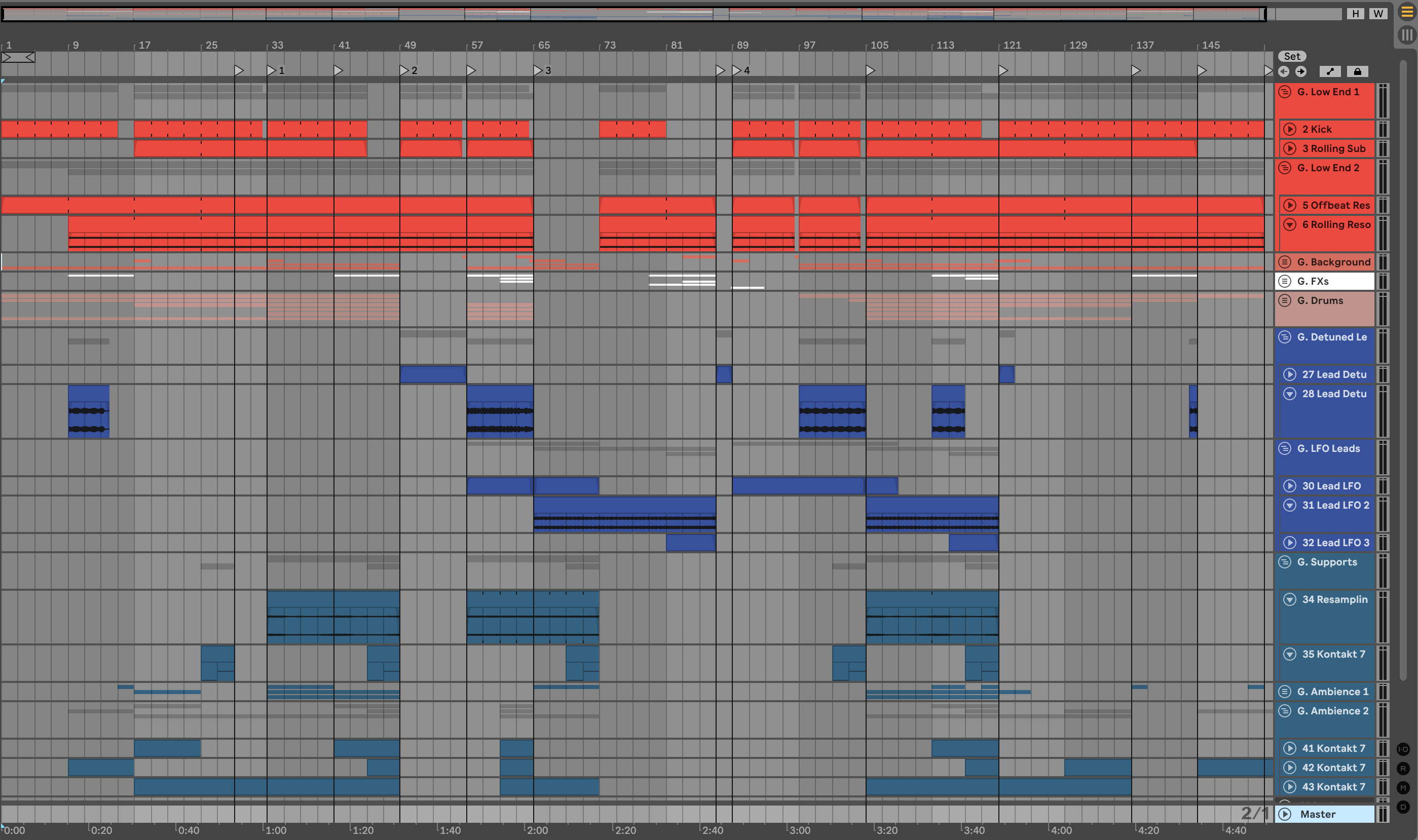This screenshot has width=1418, height=840.
Task: Toggle the Mixer (M) section visibility
Action: click(x=1403, y=787)
